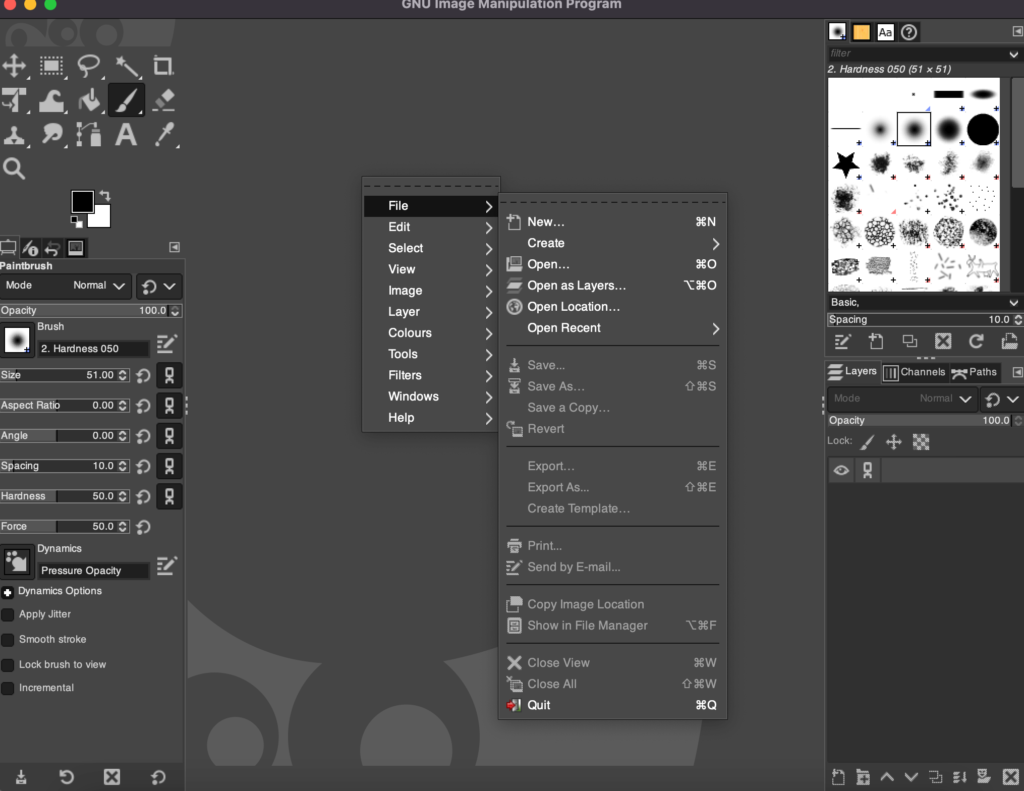Duplicate brush icon in Brushes panel
The height and width of the screenshot is (791, 1024).
pyautogui.click(x=909, y=341)
